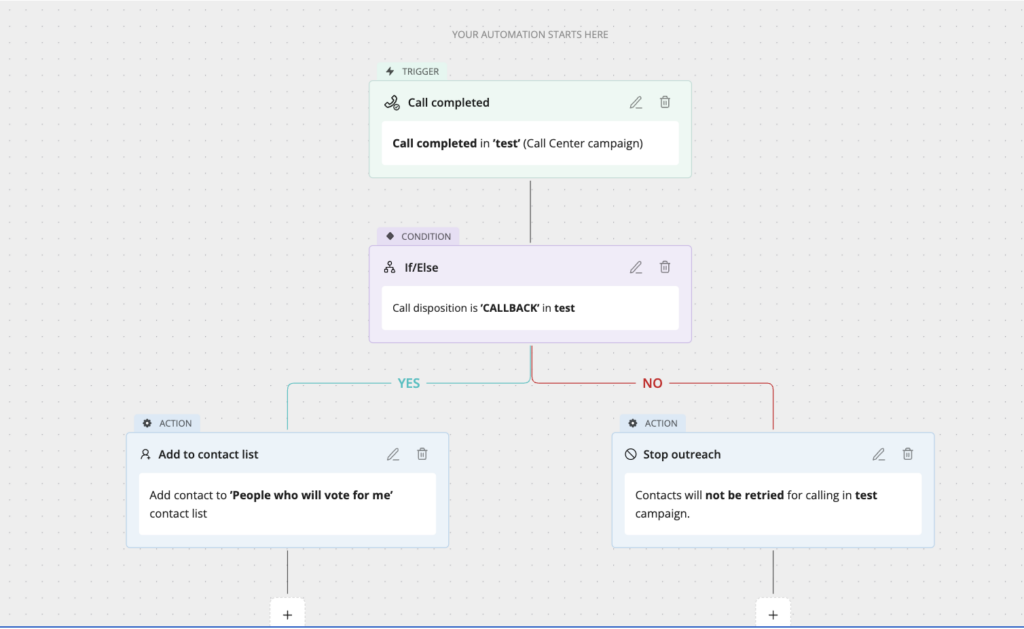
Task: Delete the If/Else condition
Action: click(x=665, y=266)
